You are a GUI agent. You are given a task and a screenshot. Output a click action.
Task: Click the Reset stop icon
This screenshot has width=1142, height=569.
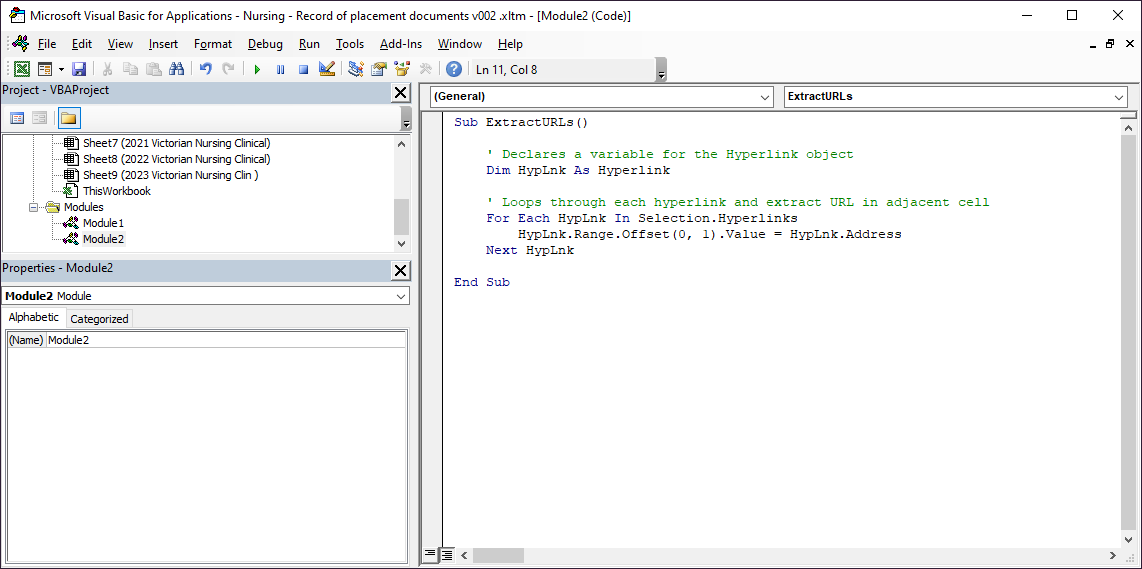coord(304,69)
